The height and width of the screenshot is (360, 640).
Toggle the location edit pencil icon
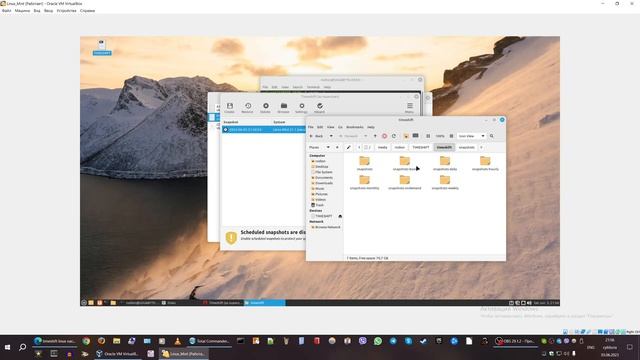pyautogui.click(x=348, y=147)
